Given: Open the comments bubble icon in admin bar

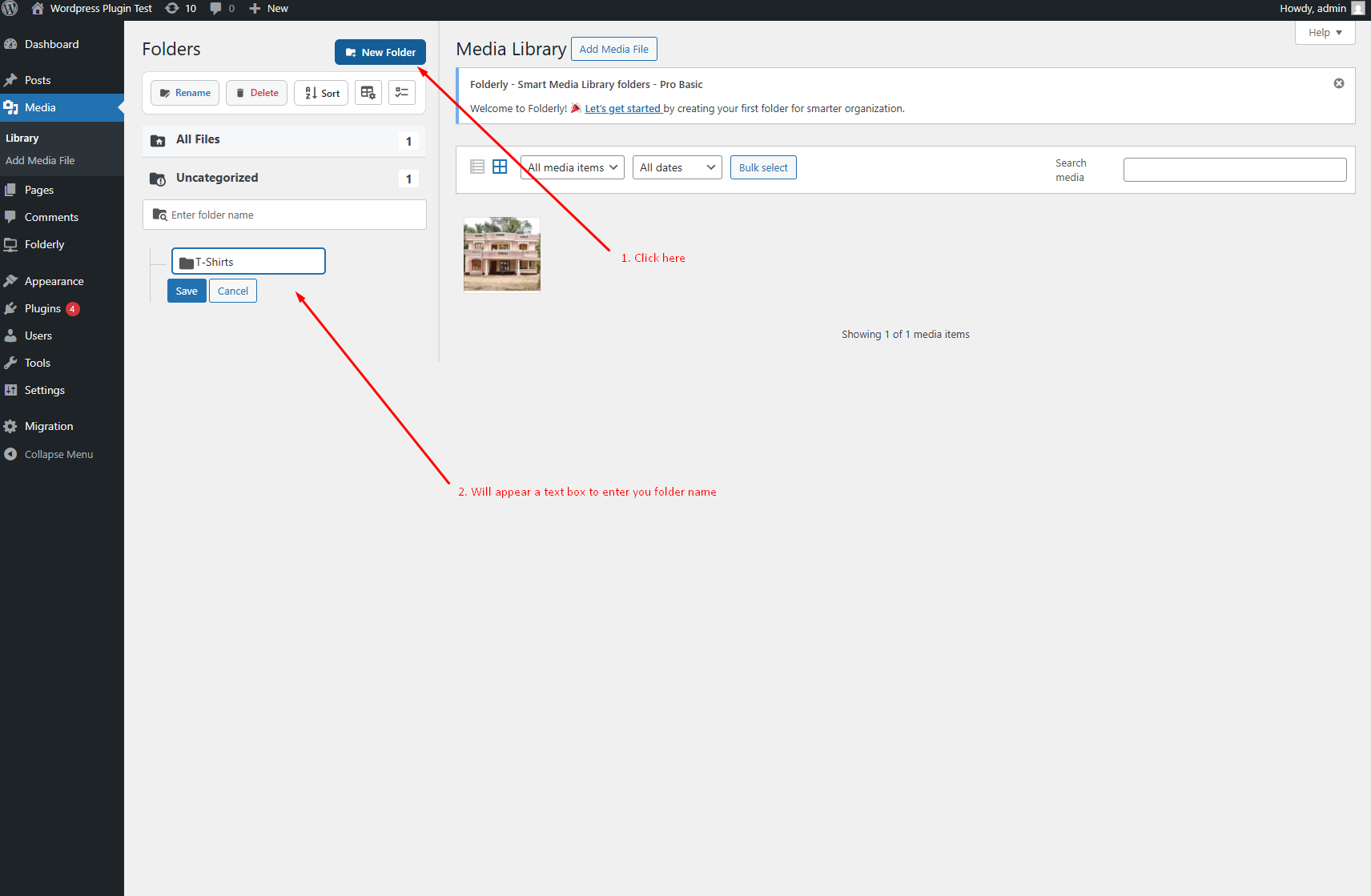Looking at the screenshot, I should click(x=223, y=8).
